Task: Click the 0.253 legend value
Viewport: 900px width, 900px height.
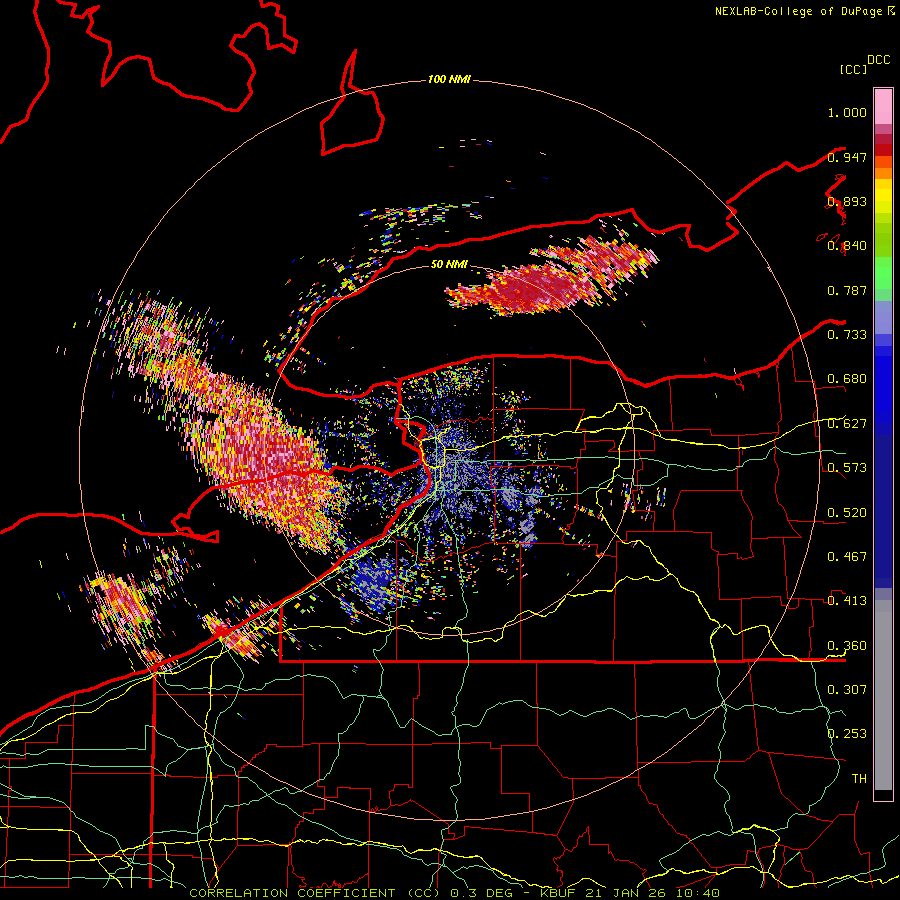Action: pos(847,734)
